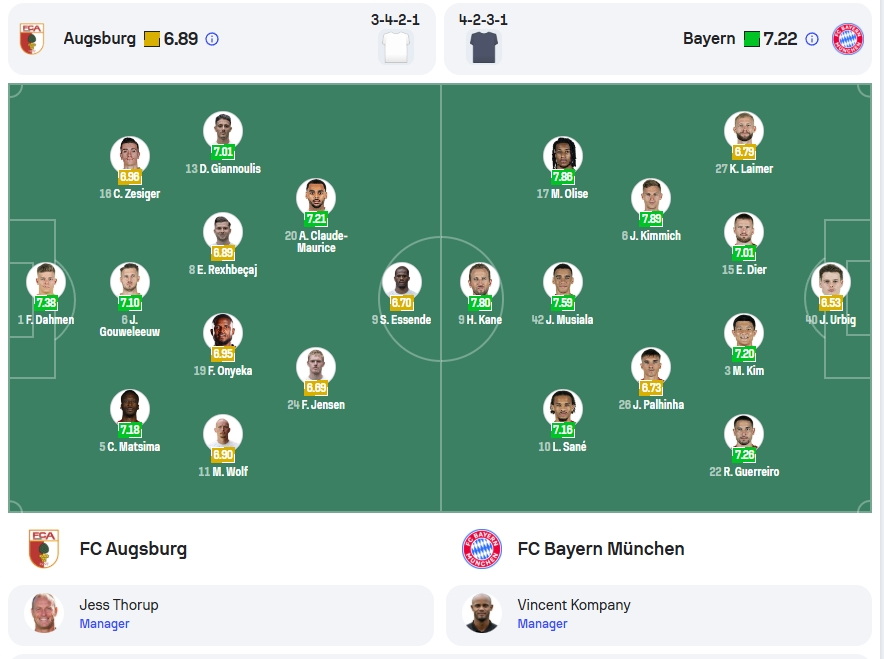Click the Bayern rating info icon
884x659 pixels.
pyautogui.click(x=812, y=39)
